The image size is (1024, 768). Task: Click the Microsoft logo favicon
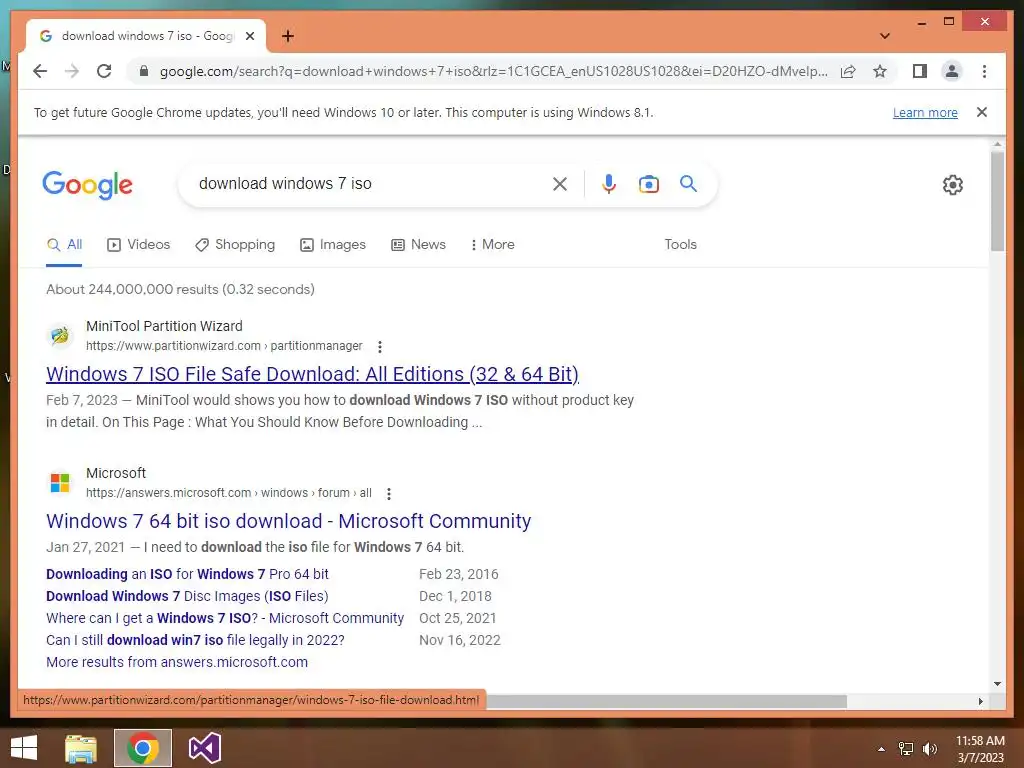pos(60,483)
